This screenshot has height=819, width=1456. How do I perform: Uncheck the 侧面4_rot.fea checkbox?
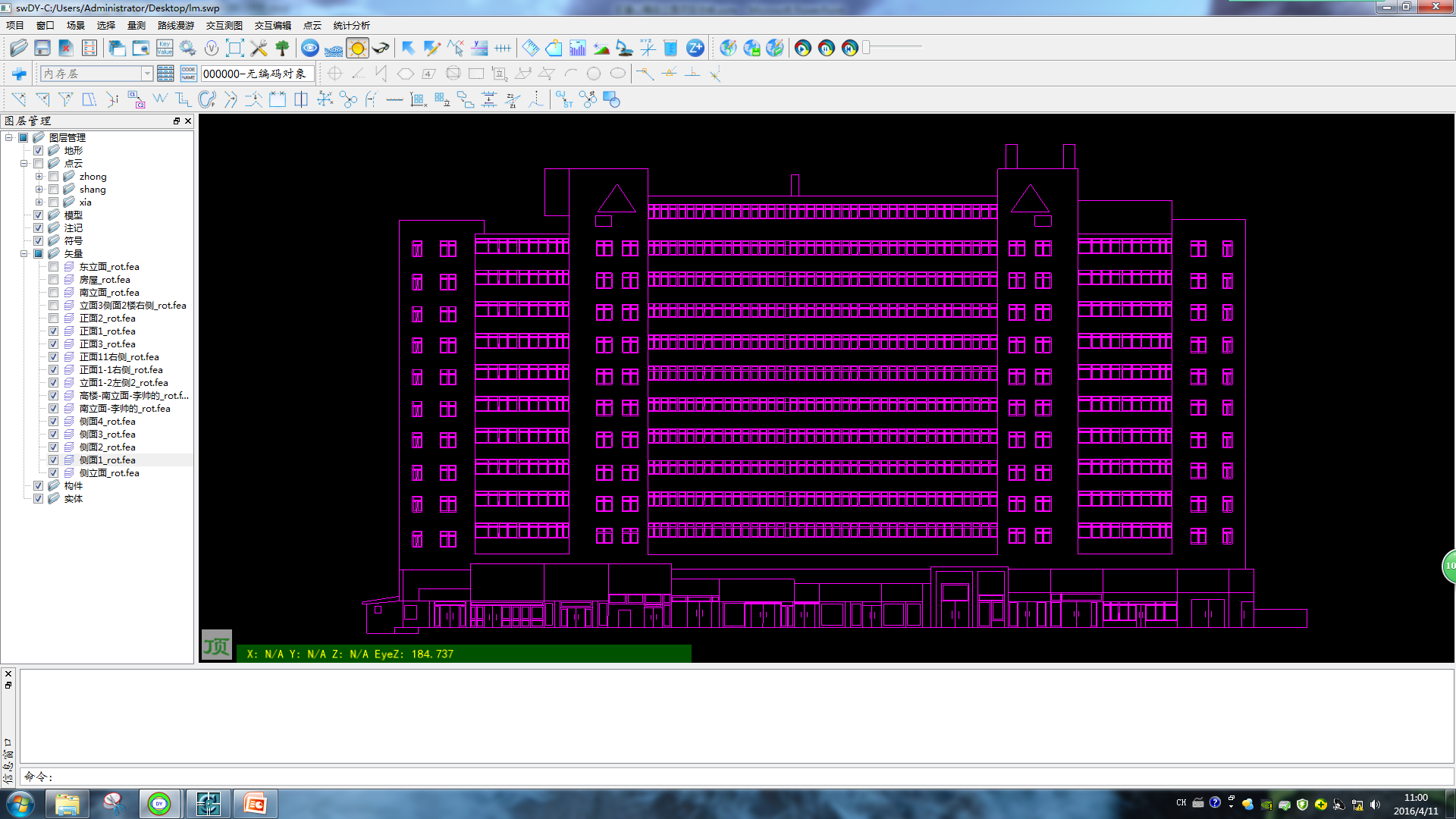[54, 421]
